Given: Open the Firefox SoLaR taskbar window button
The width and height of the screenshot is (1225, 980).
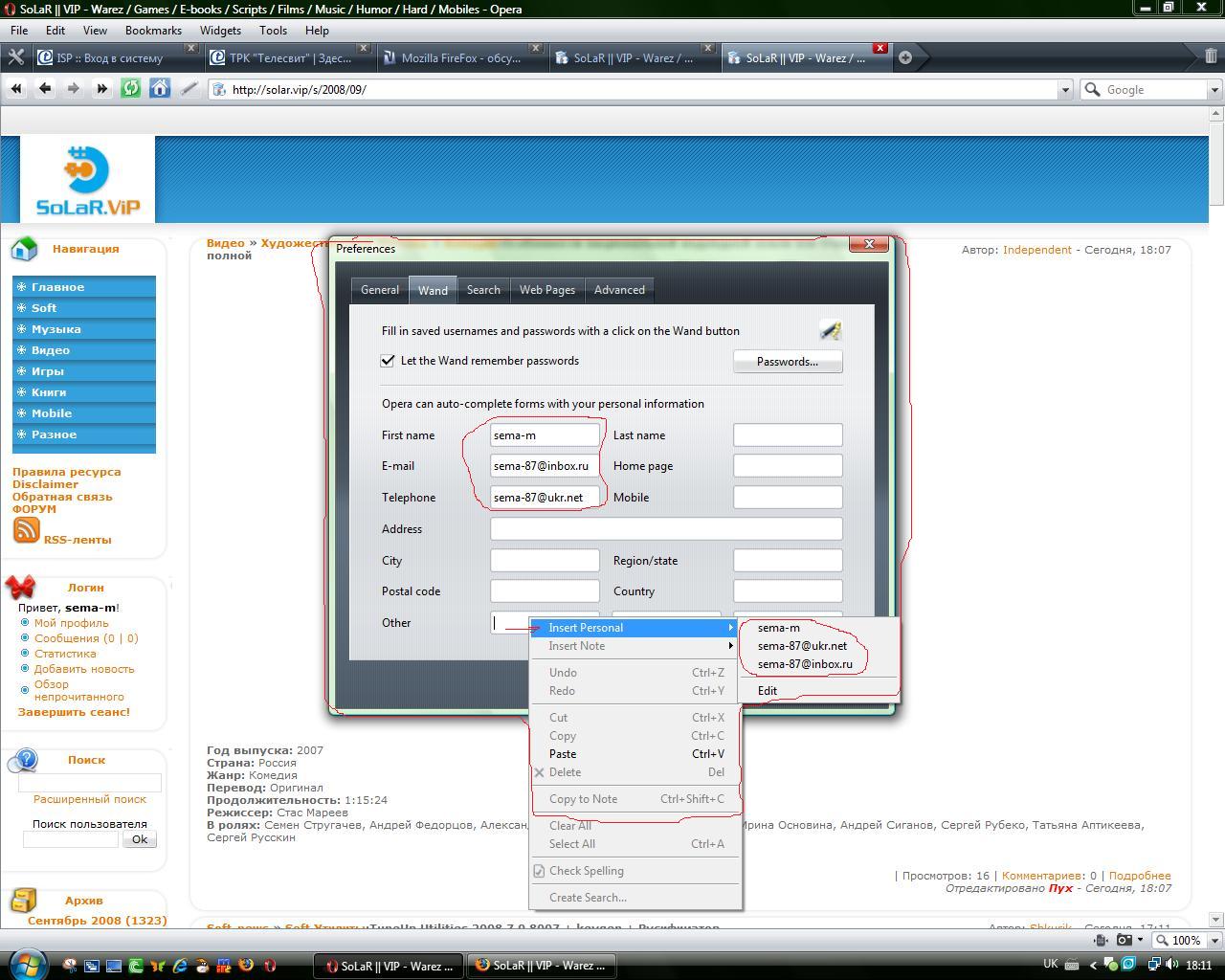Looking at the screenshot, I should pyautogui.click(x=542, y=966).
